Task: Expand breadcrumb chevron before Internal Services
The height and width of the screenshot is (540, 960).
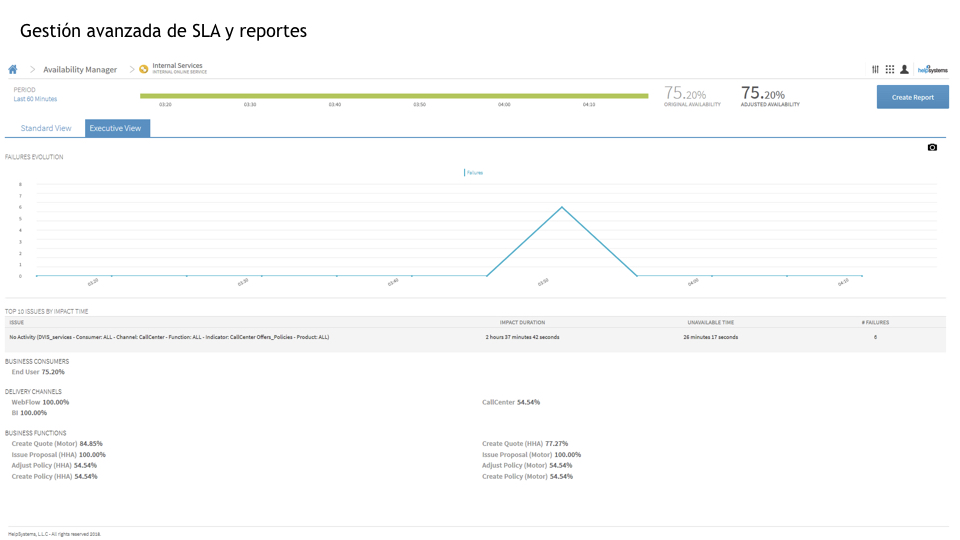Action: (x=132, y=69)
